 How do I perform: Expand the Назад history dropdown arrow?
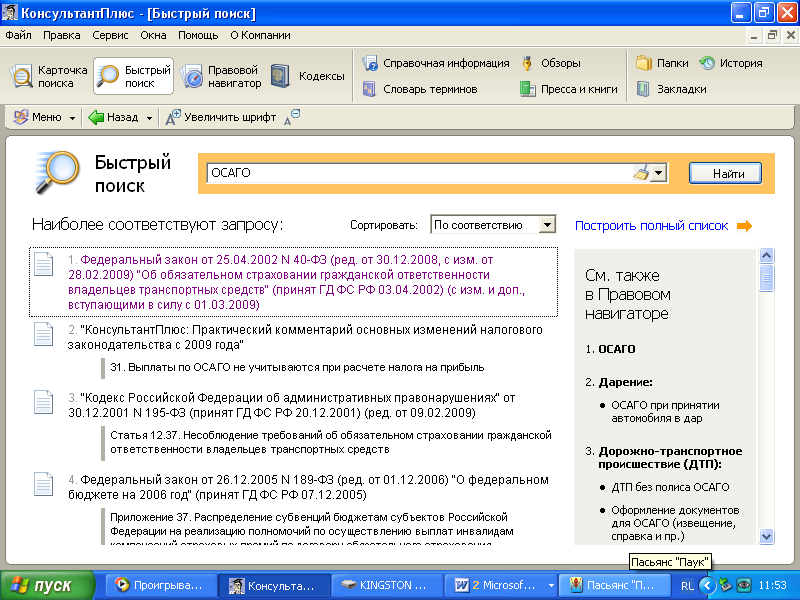point(149,118)
